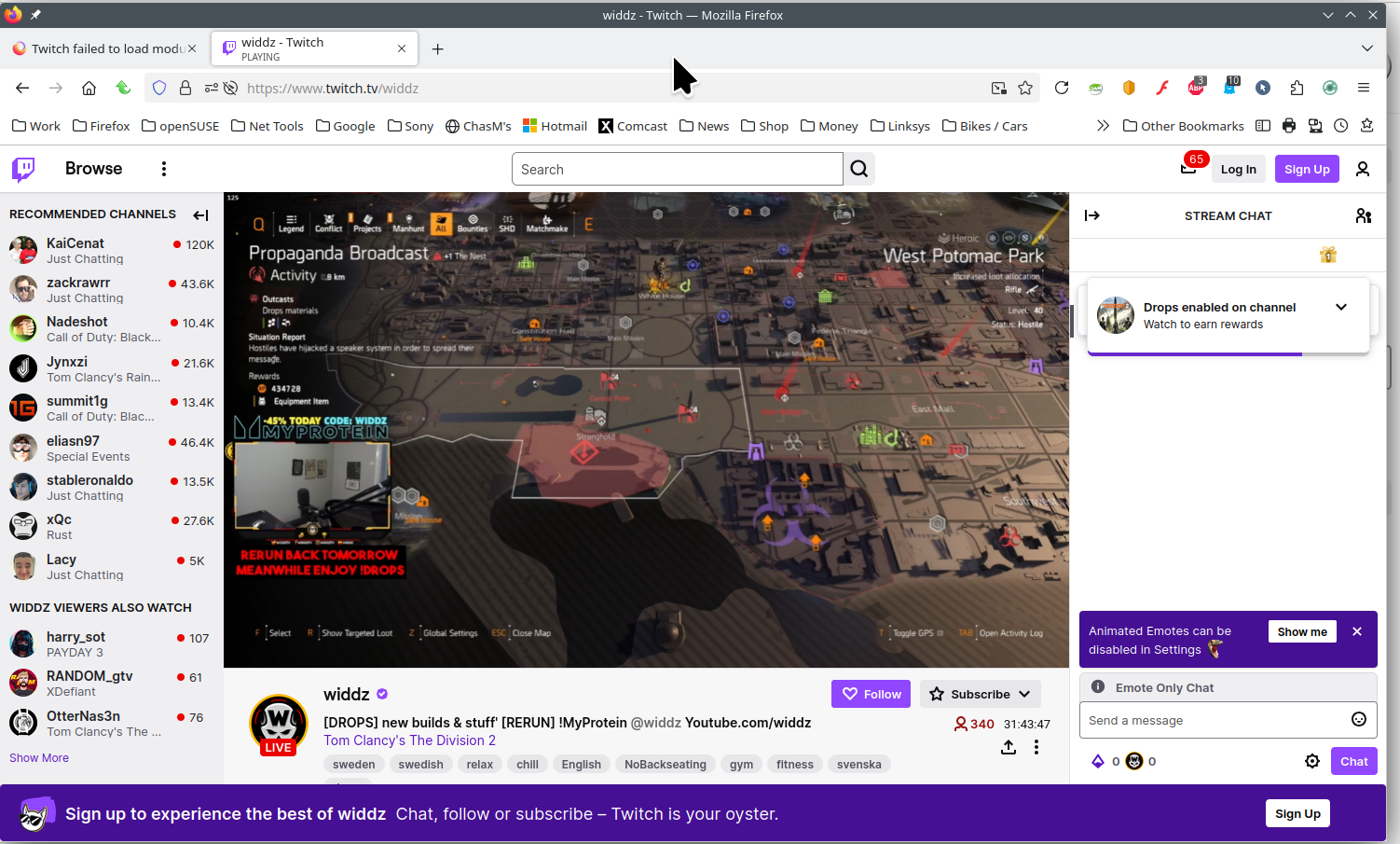Expand the Drops enabled on channel card
Viewport: 1400px width, 844px height.
[1341, 307]
